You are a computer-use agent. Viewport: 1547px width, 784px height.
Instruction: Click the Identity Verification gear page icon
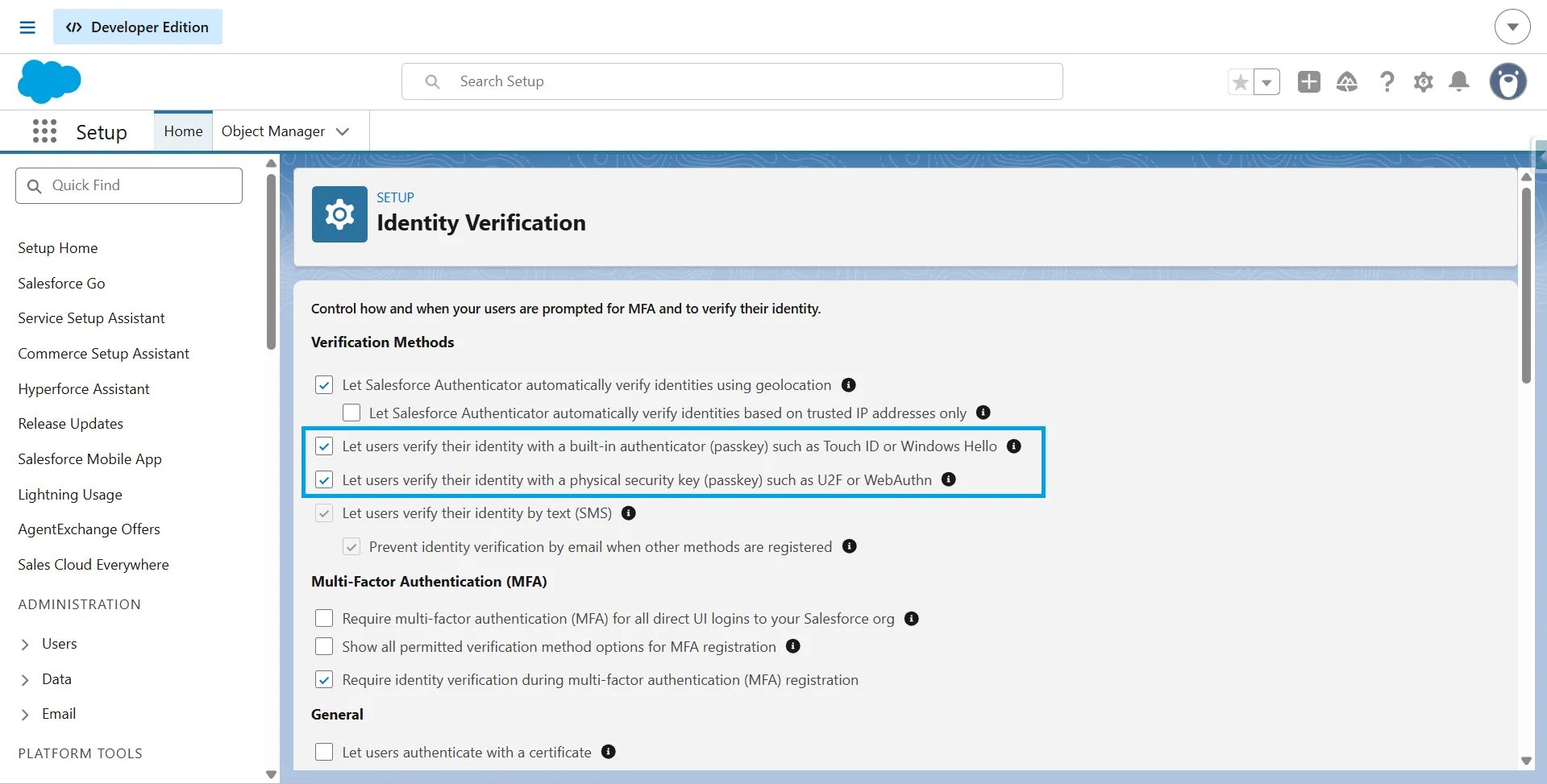click(x=339, y=214)
